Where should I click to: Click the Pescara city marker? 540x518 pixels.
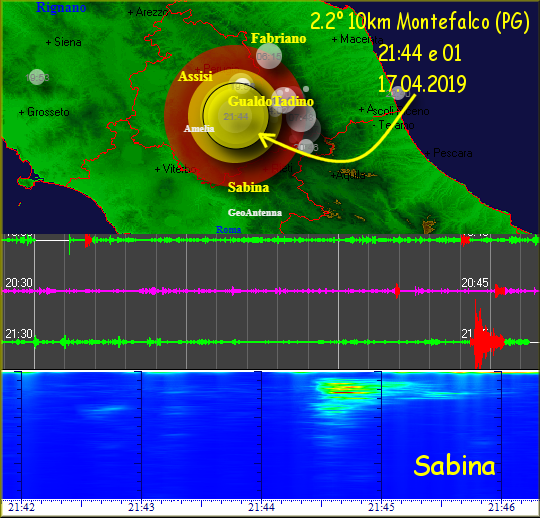(448, 153)
